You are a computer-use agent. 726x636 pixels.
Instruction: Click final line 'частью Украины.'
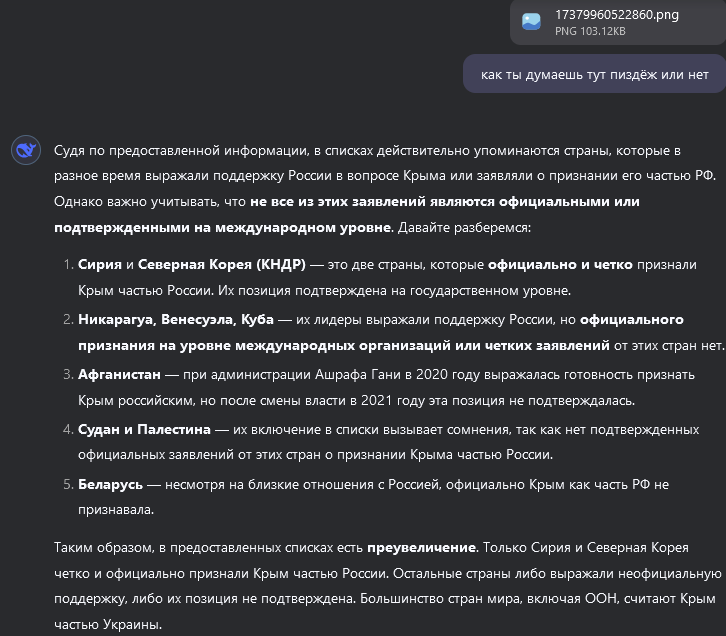pyautogui.click(x=108, y=624)
